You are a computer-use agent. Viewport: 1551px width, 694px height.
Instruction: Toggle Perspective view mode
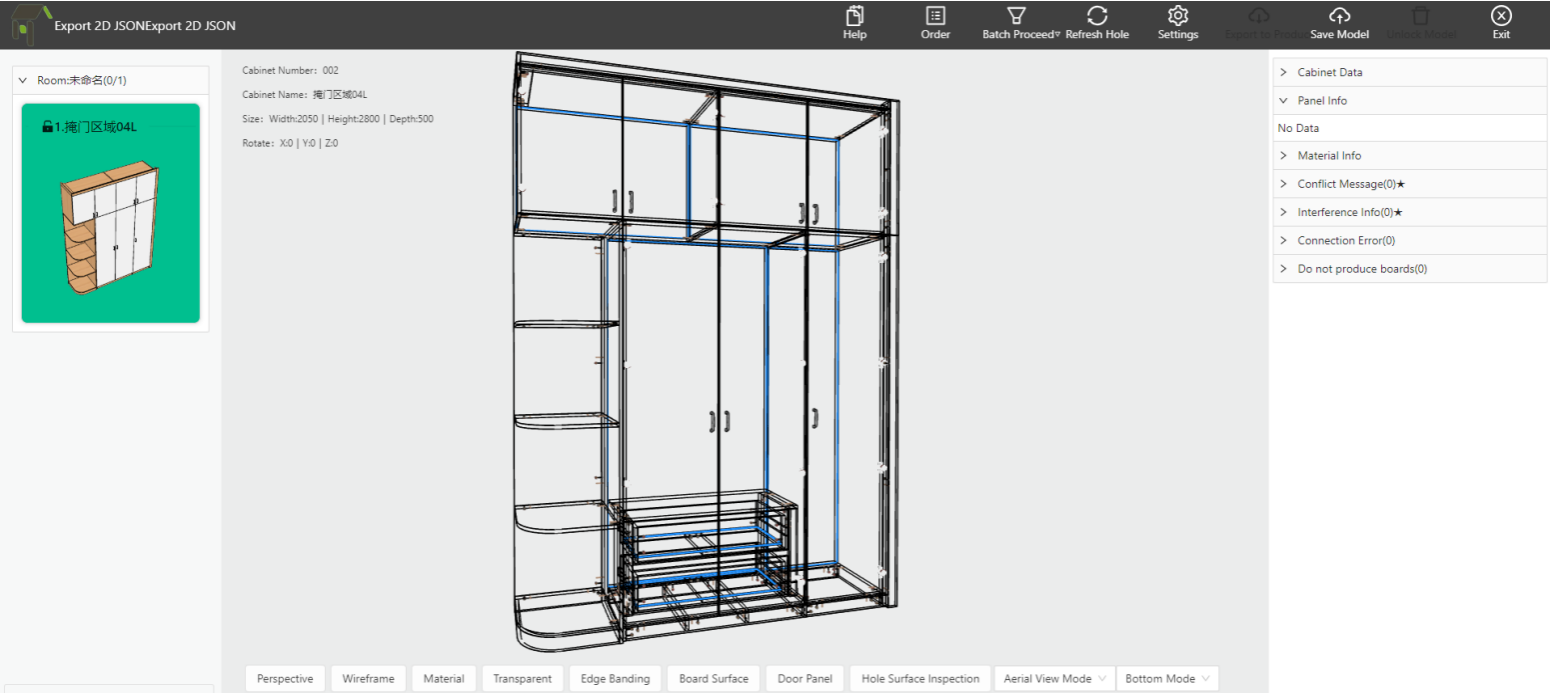[x=285, y=678]
